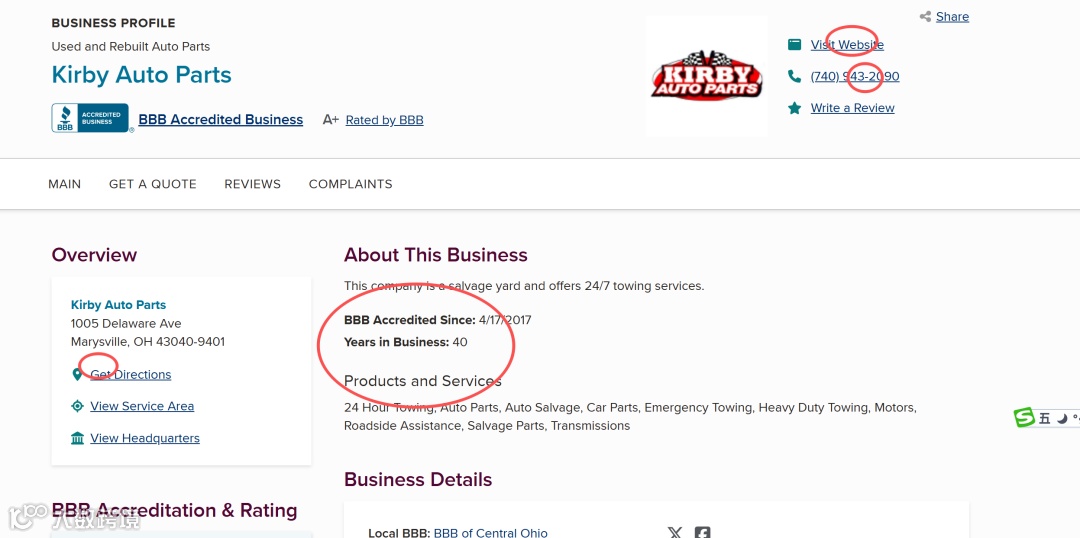The height and width of the screenshot is (538, 1080).
Task: Open the Share link
Action: point(952,17)
